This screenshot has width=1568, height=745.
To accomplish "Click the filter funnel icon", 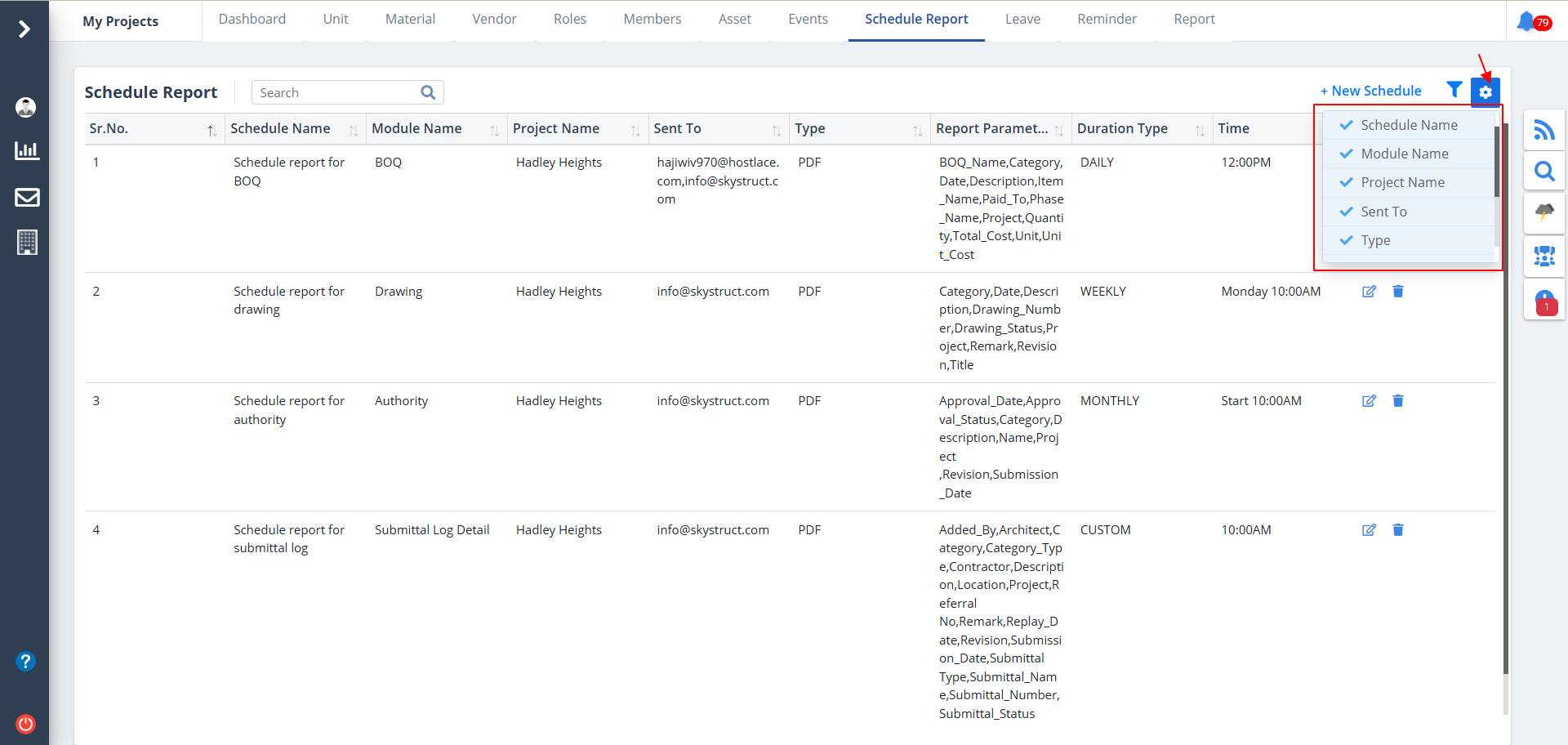I will click(x=1454, y=90).
